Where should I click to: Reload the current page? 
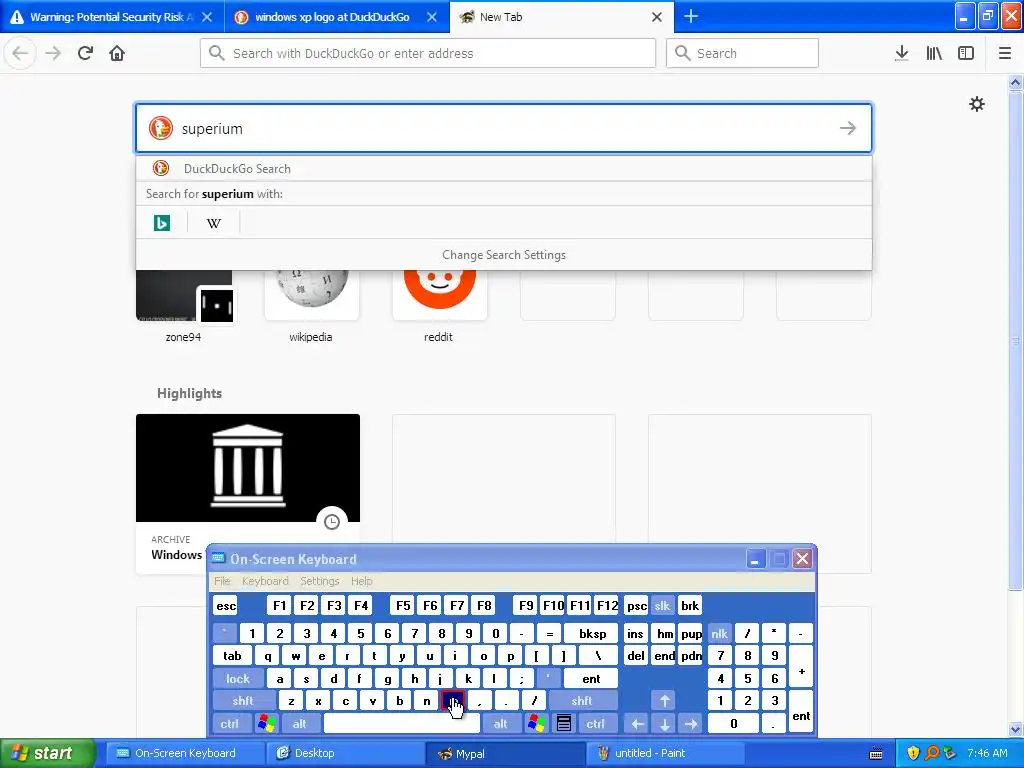[x=85, y=53]
